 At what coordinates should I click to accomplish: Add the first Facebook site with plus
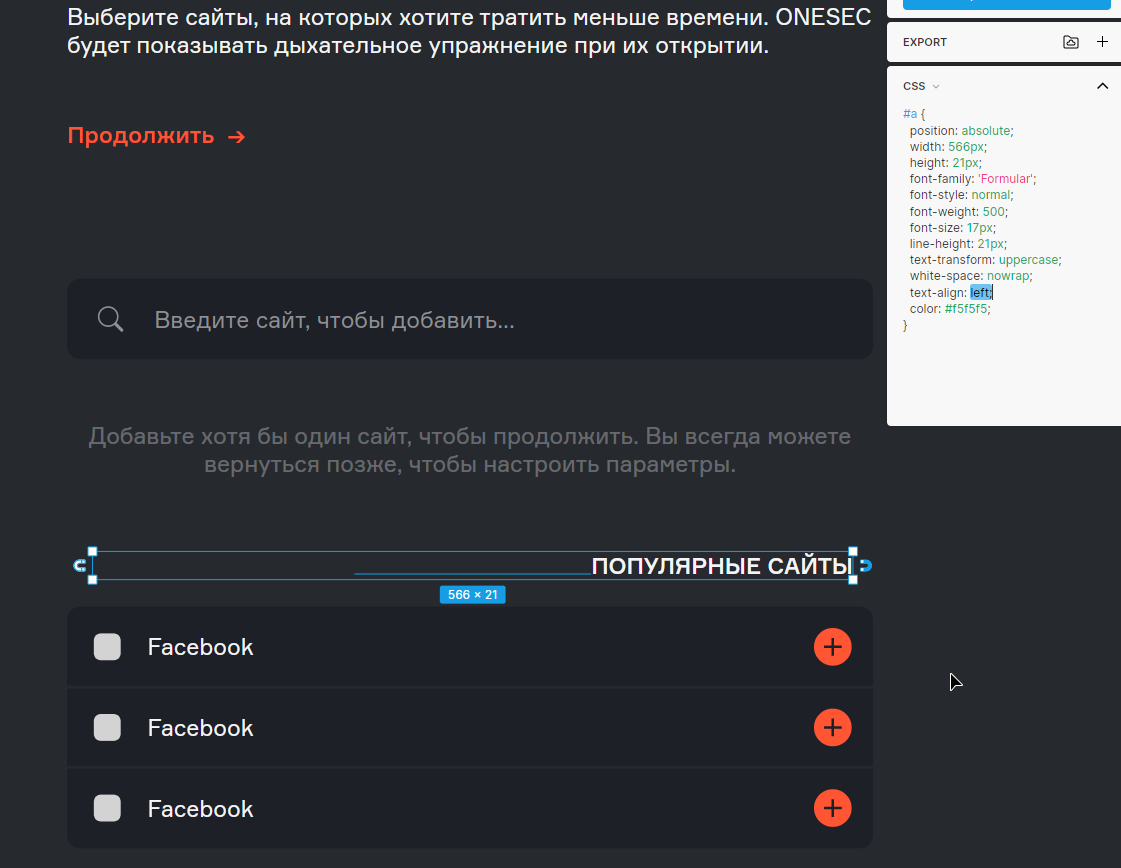coord(832,647)
